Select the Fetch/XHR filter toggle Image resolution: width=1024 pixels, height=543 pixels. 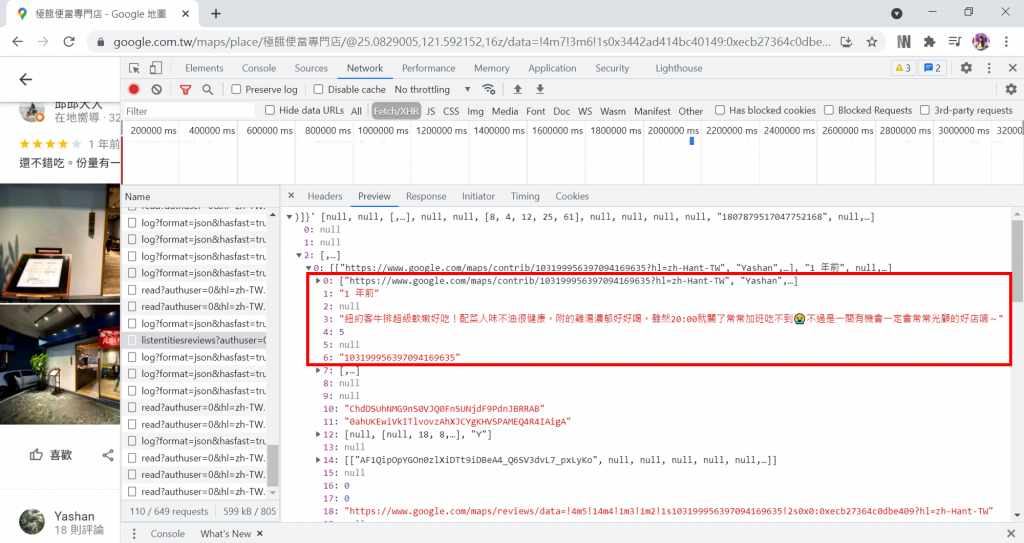point(396,111)
